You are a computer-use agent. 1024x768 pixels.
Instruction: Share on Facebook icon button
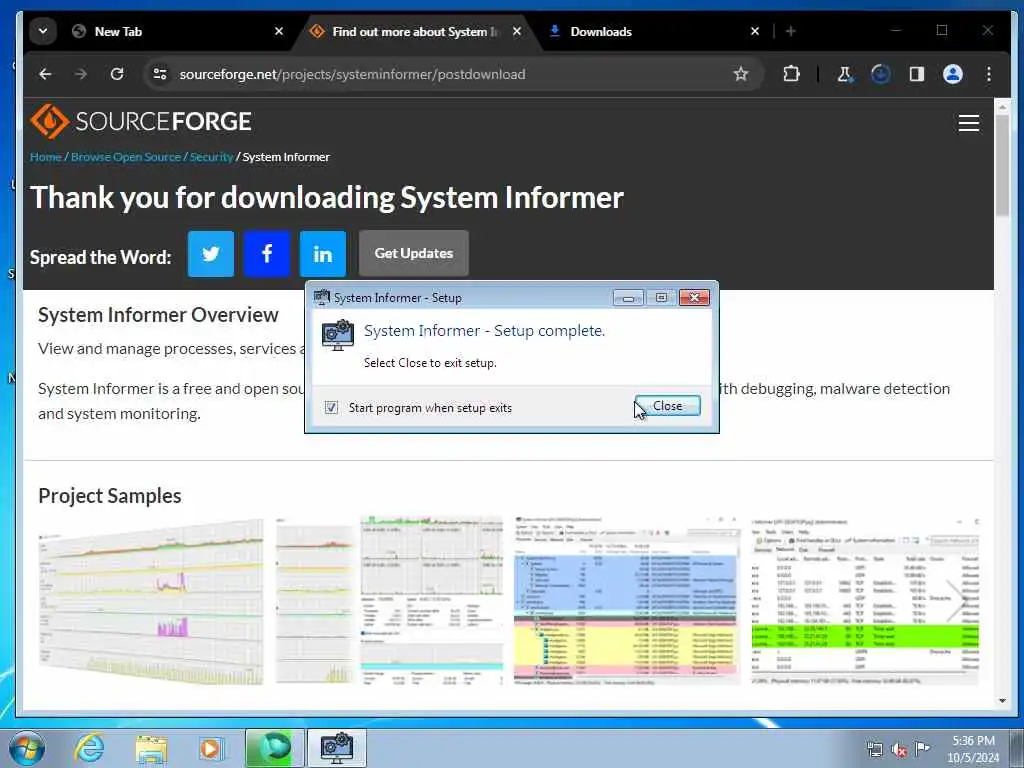[266, 253]
